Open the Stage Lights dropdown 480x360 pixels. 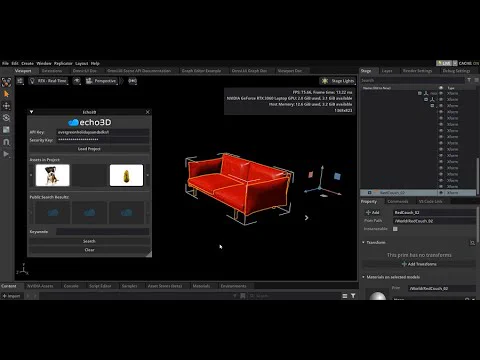click(338, 81)
